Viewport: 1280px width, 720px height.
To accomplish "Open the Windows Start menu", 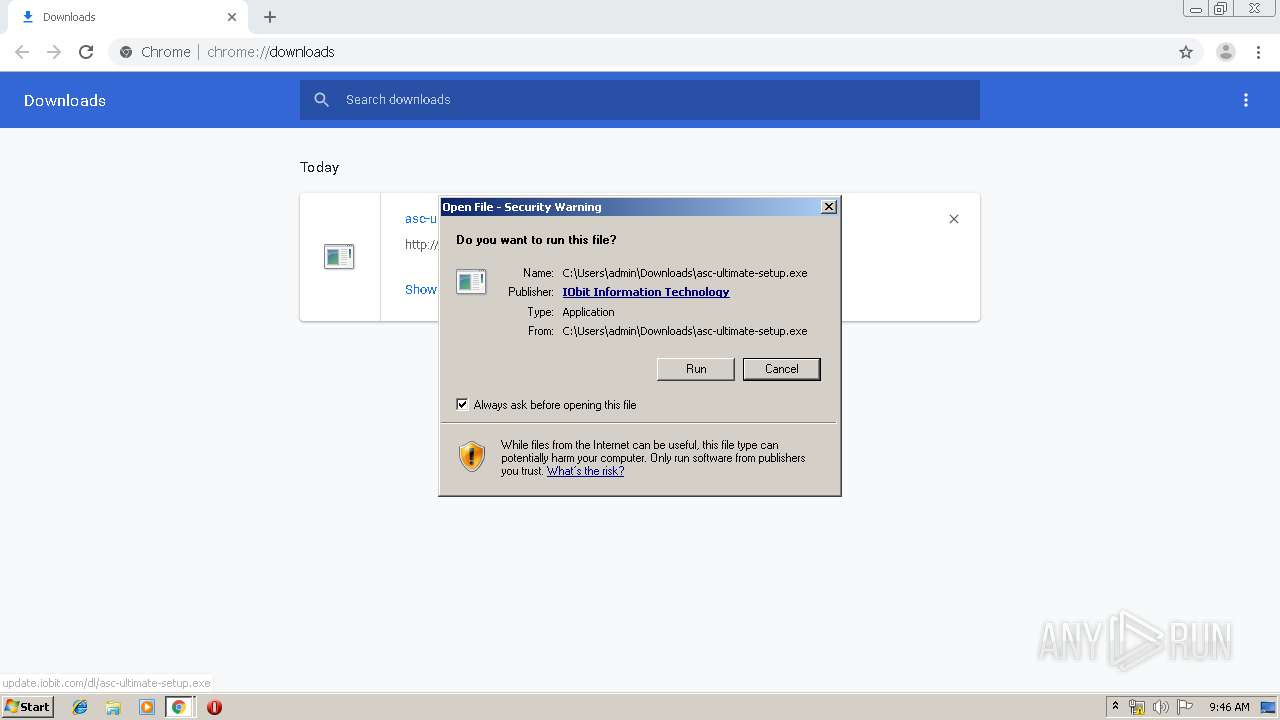I will click(x=28, y=707).
